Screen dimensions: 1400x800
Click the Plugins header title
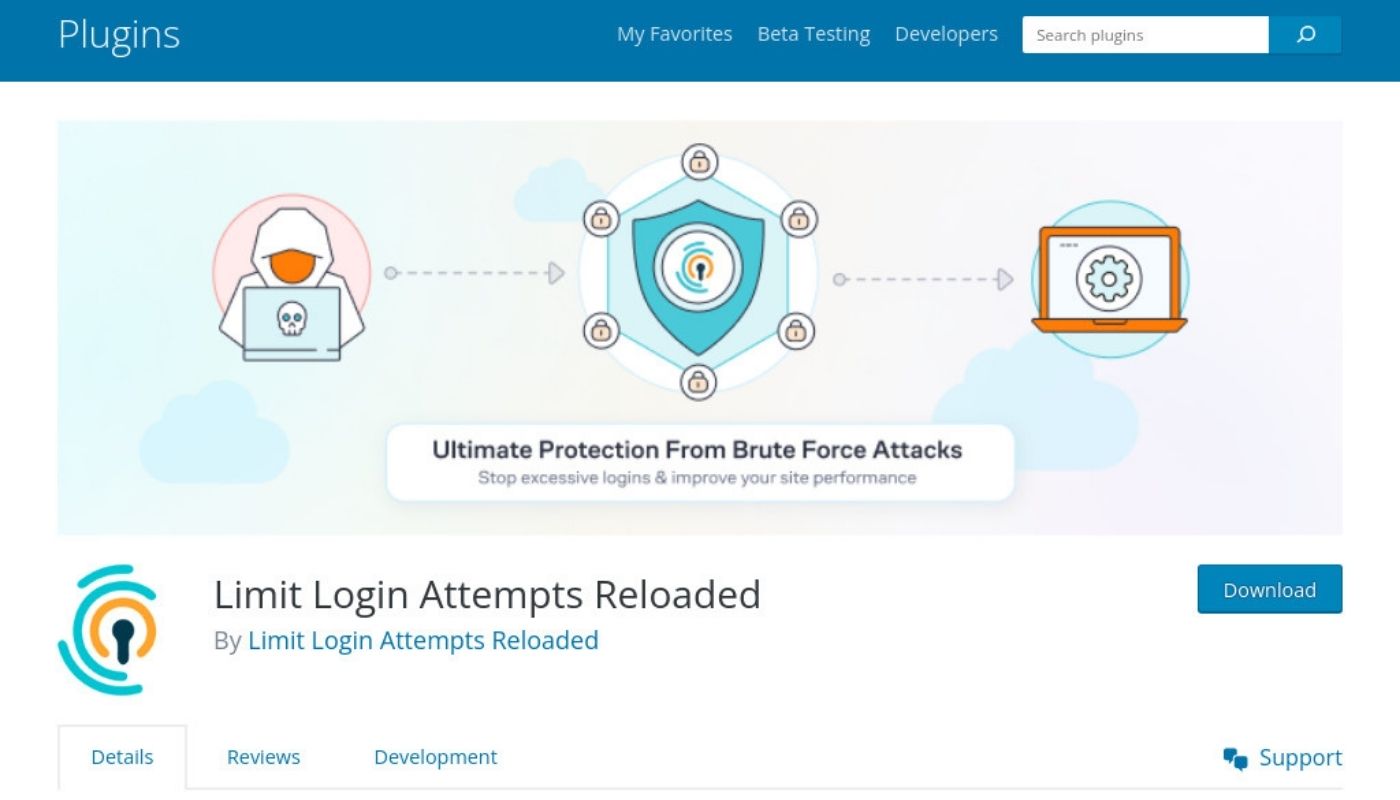(x=119, y=35)
